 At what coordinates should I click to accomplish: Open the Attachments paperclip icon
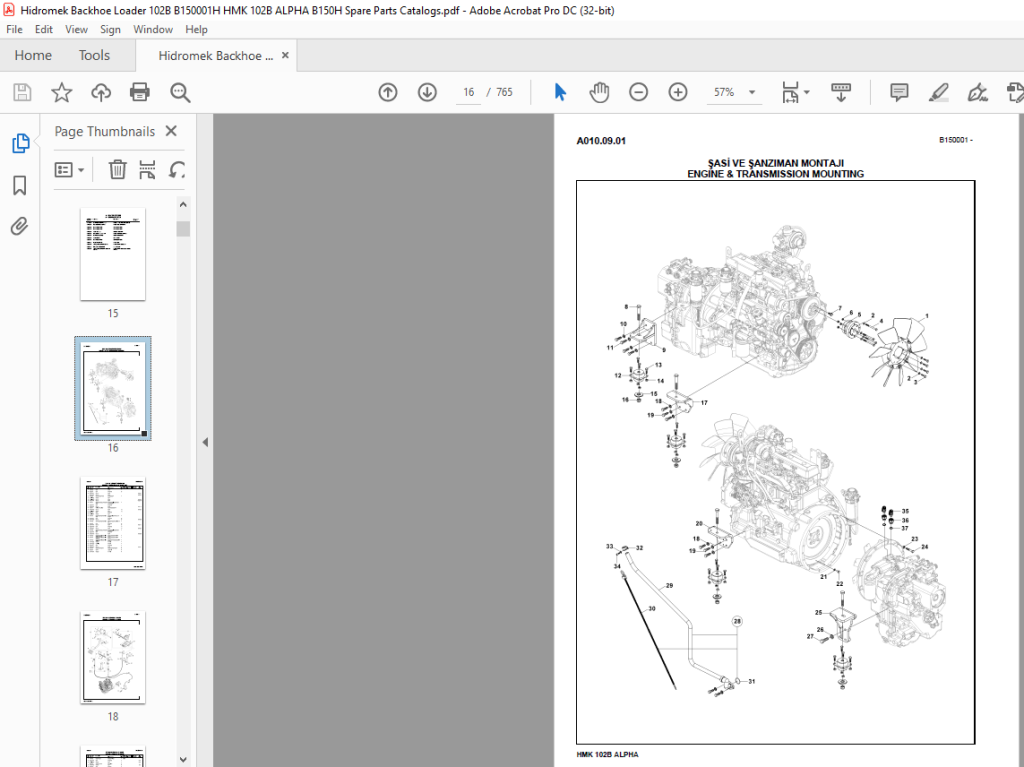(20, 227)
